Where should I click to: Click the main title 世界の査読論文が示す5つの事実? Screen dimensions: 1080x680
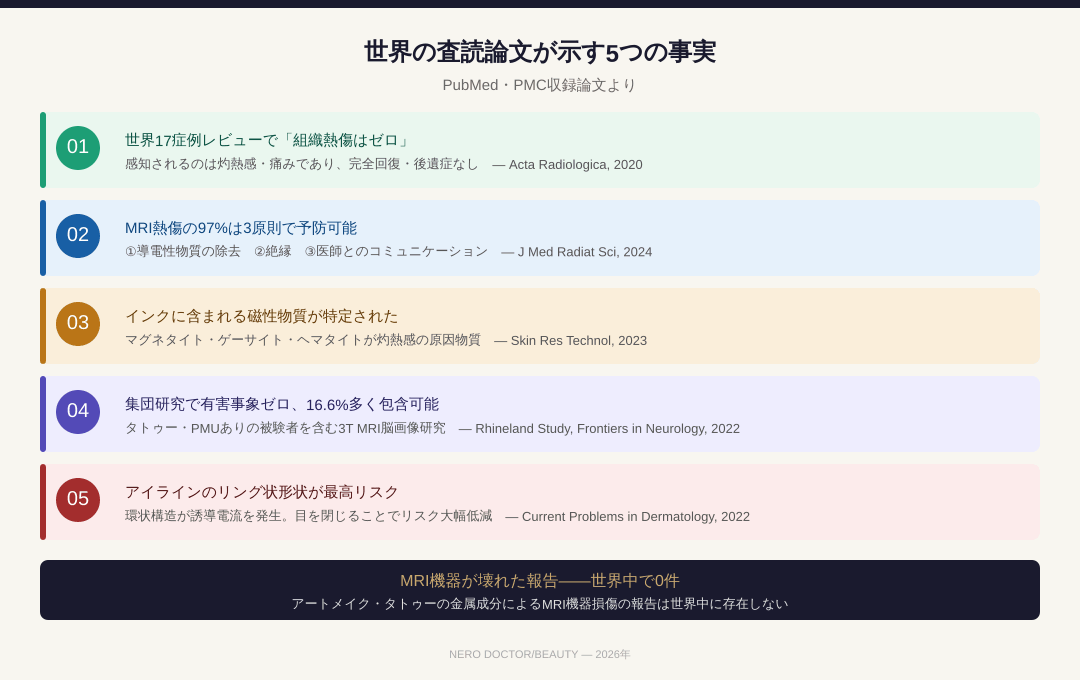coord(540,52)
